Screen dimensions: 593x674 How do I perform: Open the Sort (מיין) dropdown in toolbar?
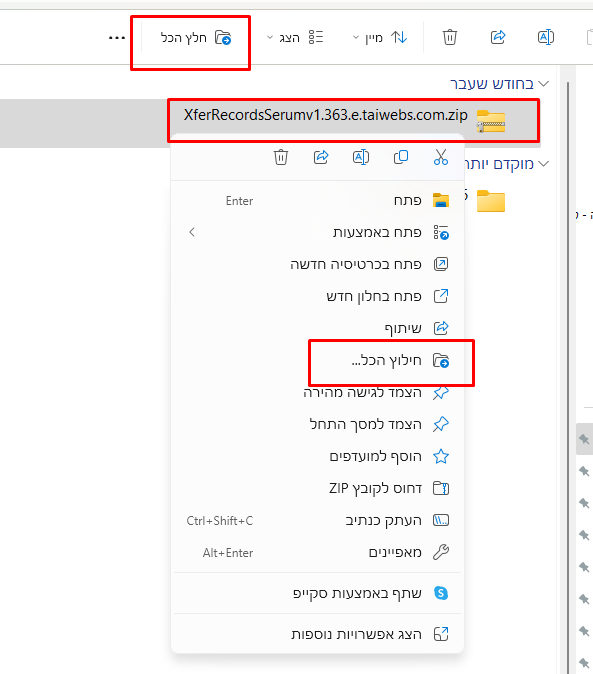click(380, 38)
